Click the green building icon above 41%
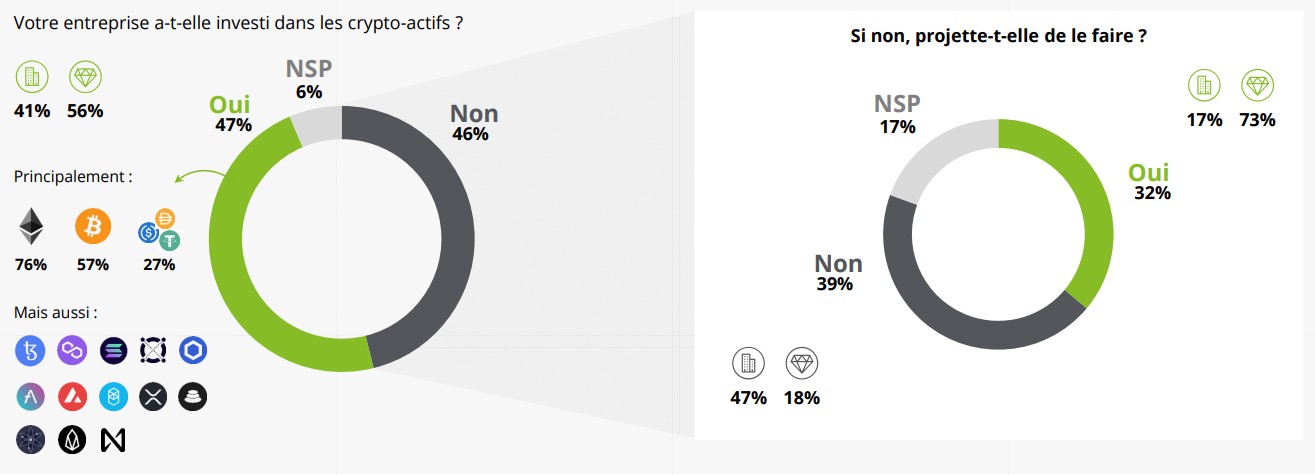 tap(31, 76)
